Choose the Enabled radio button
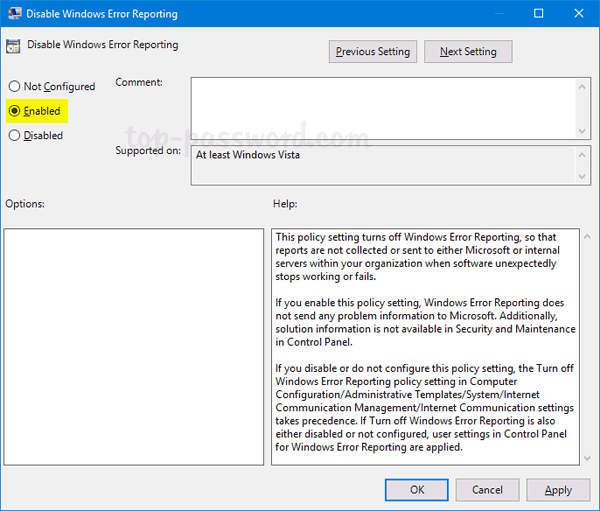This screenshot has height=511, width=600. tap(15, 111)
